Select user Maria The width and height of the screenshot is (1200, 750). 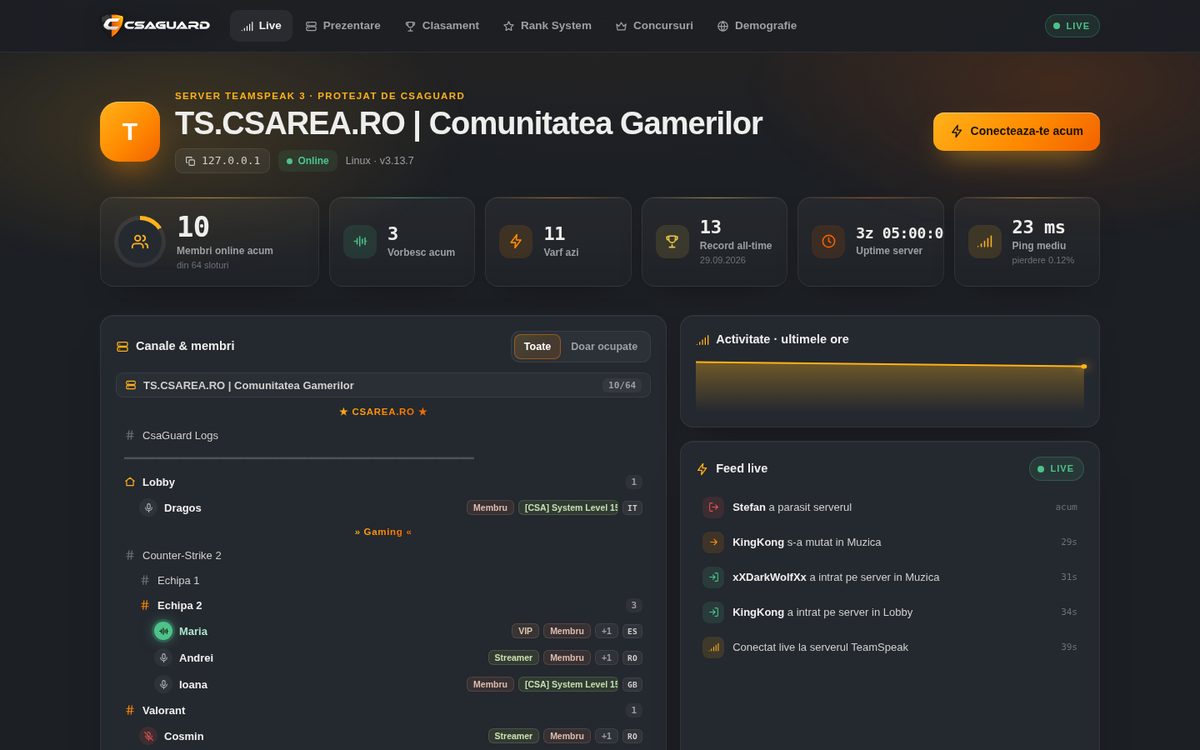pyautogui.click(x=397, y=631)
